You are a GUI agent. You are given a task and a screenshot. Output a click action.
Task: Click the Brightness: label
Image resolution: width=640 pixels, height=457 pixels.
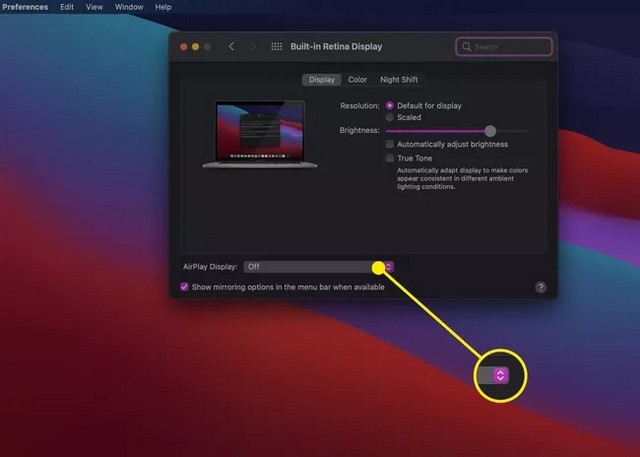[x=359, y=130]
